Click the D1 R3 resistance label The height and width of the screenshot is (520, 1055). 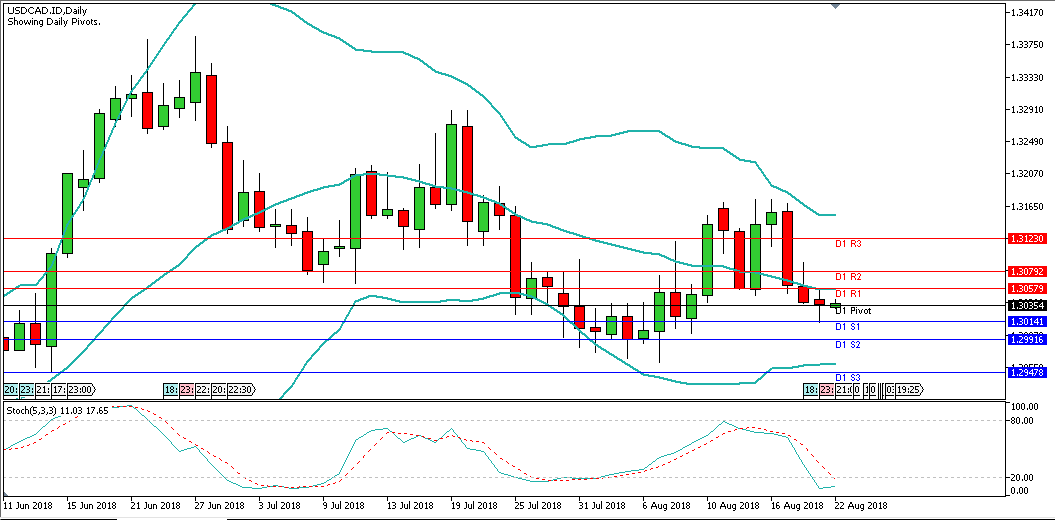[848, 244]
